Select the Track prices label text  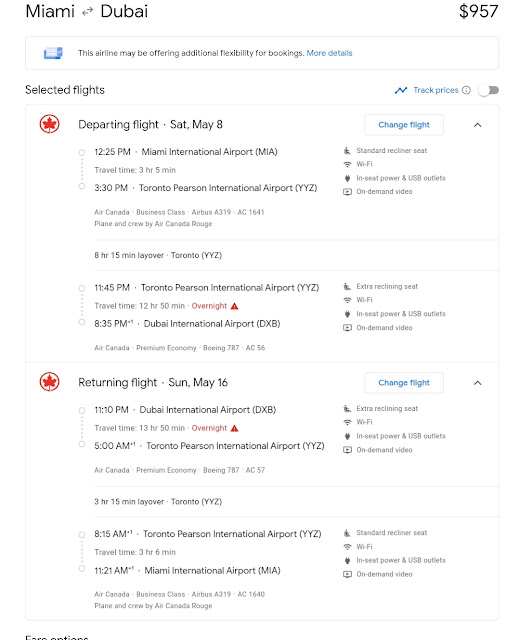point(436,90)
